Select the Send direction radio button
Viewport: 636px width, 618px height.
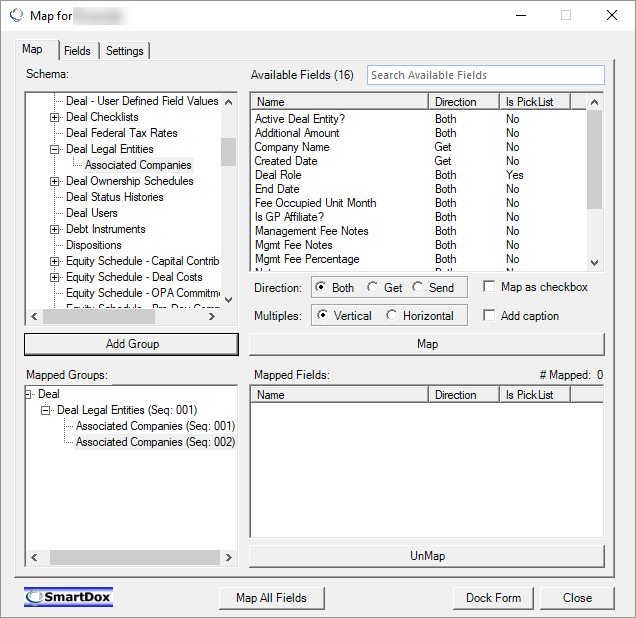point(417,287)
